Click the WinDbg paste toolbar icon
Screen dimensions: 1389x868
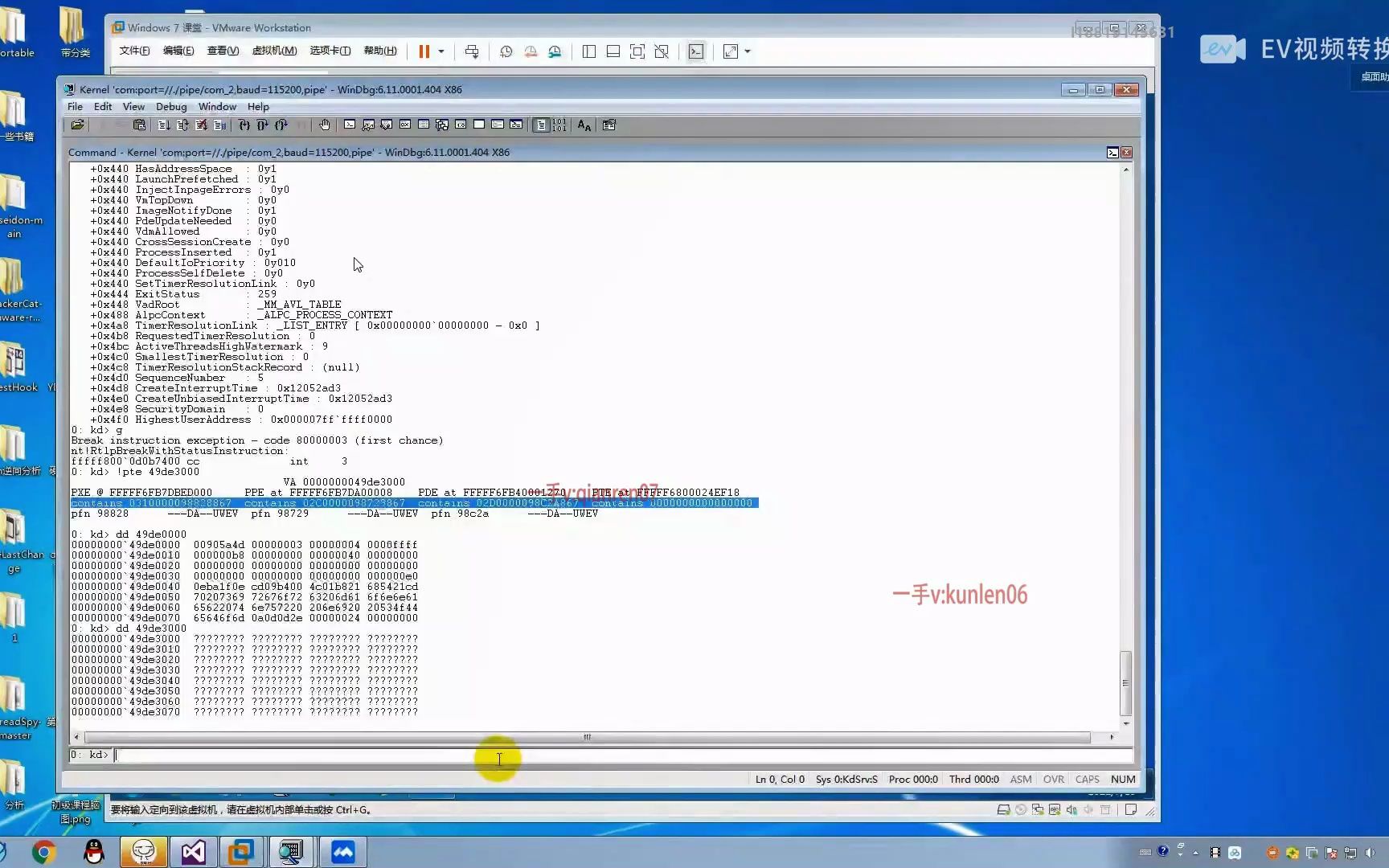(x=139, y=125)
